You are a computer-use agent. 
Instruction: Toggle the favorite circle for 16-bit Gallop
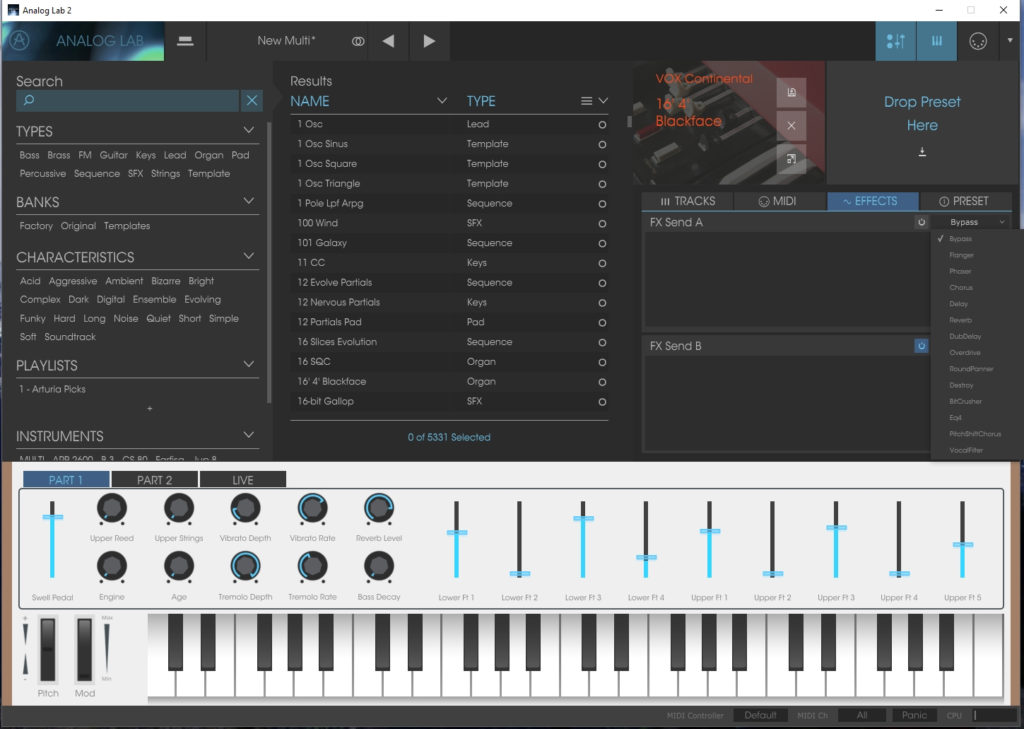click(x=602, y=402)
